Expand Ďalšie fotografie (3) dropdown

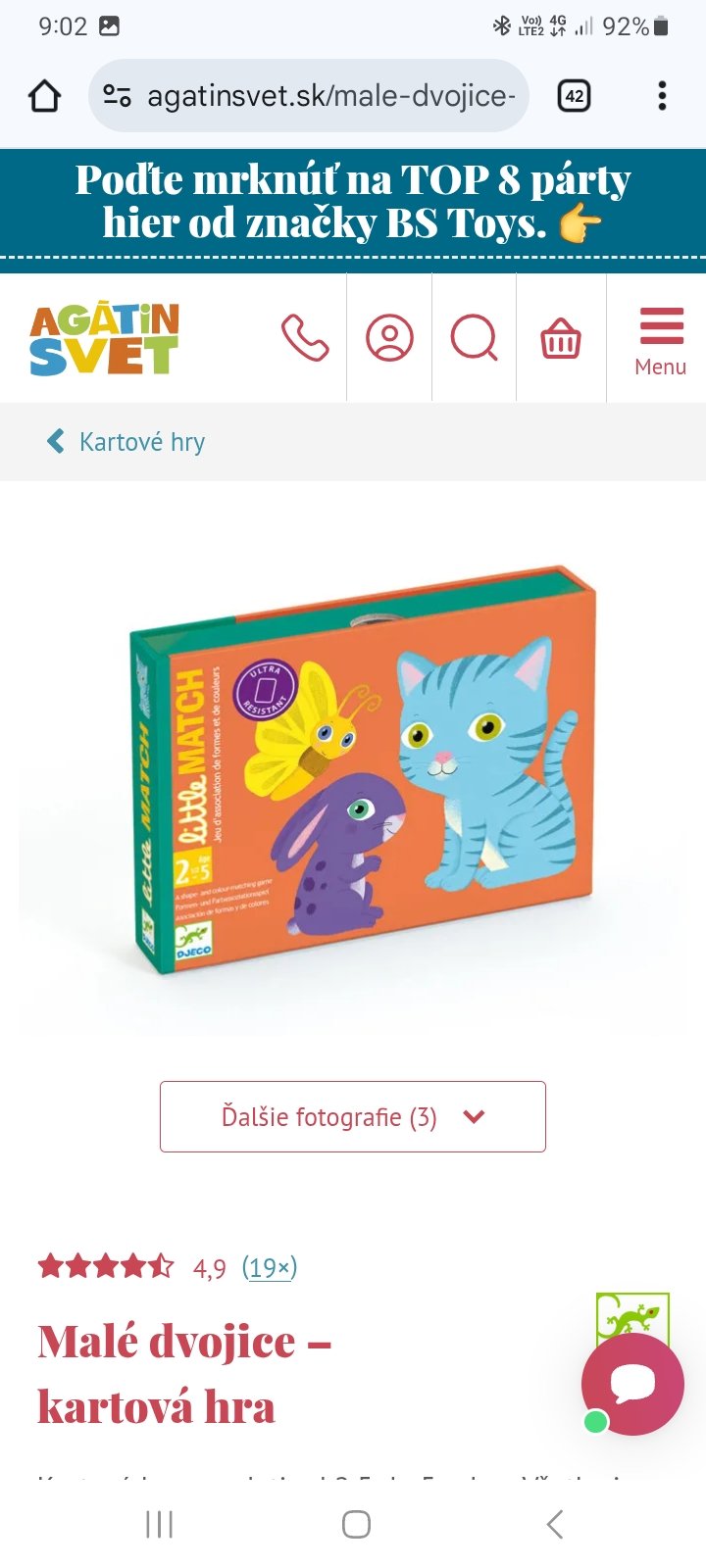[x=353, y=1116]
